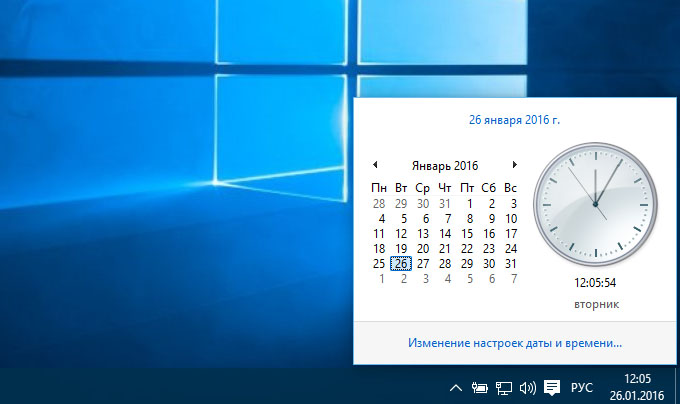Select day 23 in the calendar

(489, 249)
